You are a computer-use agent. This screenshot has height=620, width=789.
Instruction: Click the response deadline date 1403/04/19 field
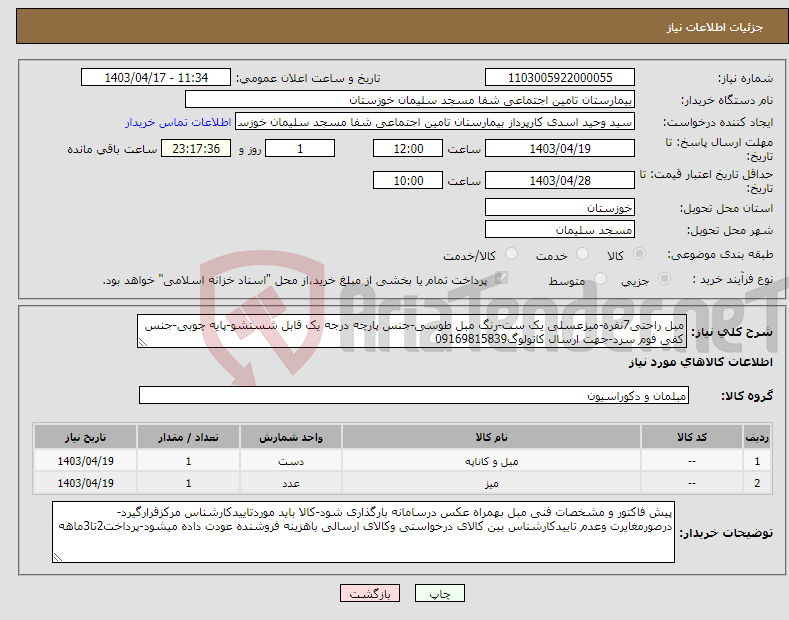point(560,148)
